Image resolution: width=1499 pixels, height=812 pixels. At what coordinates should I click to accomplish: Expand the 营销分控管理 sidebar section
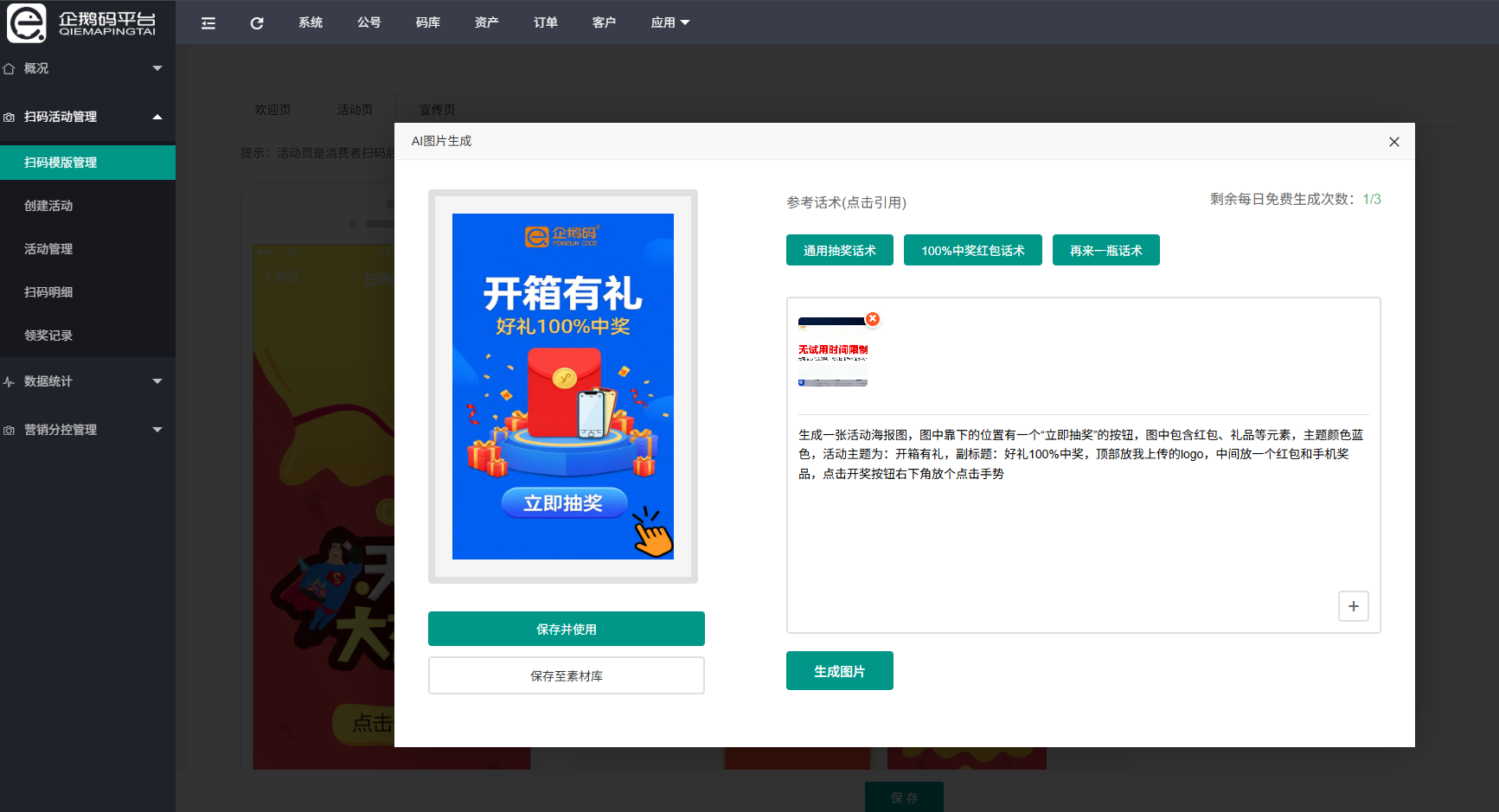(157, 430)
